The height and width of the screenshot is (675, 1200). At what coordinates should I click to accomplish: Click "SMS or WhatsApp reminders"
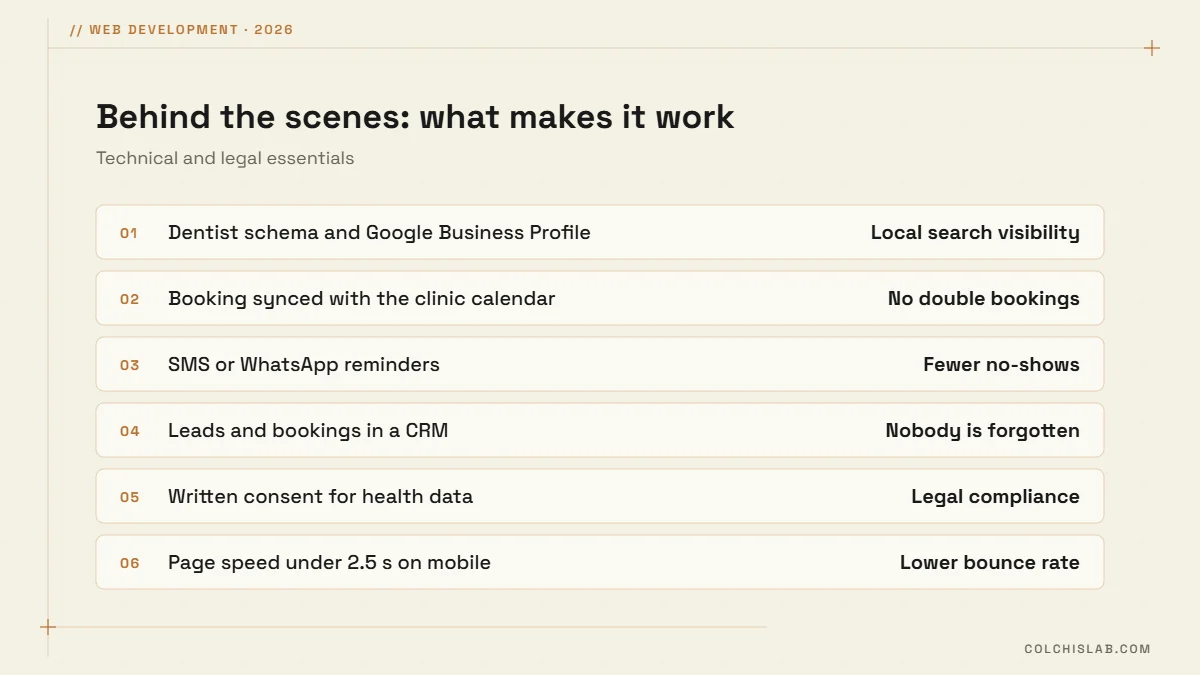point(304,365)
